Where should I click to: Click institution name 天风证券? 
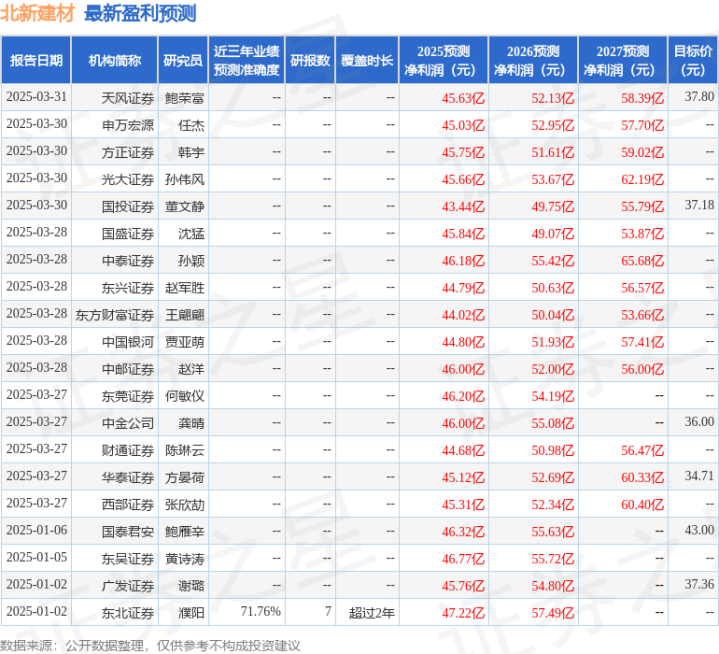click(127, 98)
